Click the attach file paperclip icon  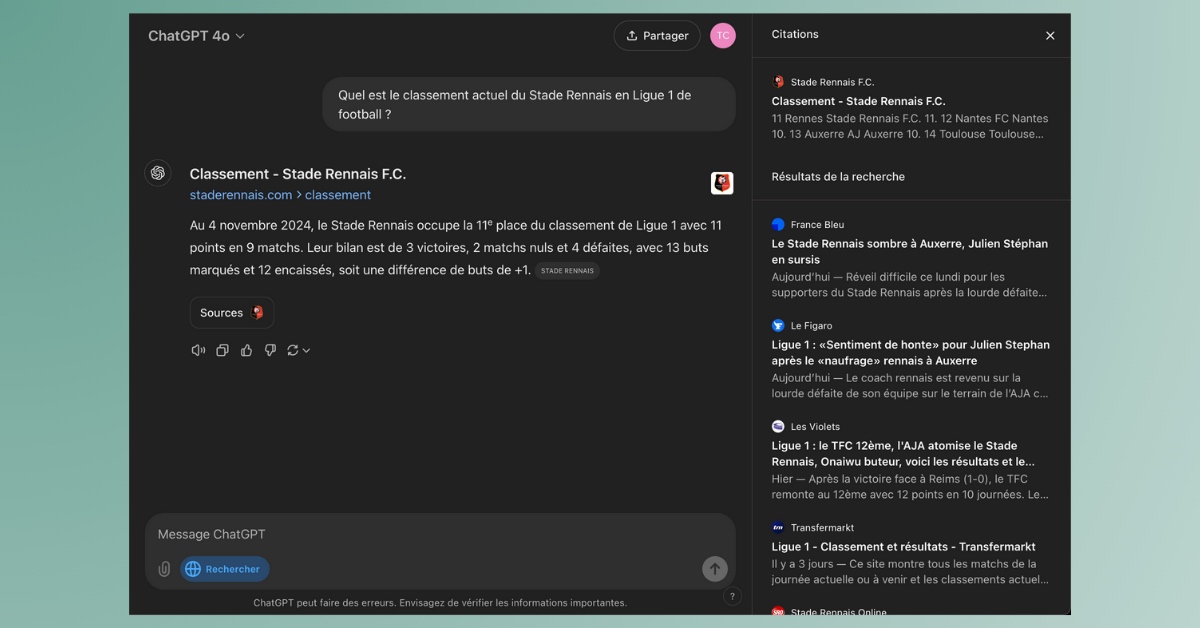[164, 569]
